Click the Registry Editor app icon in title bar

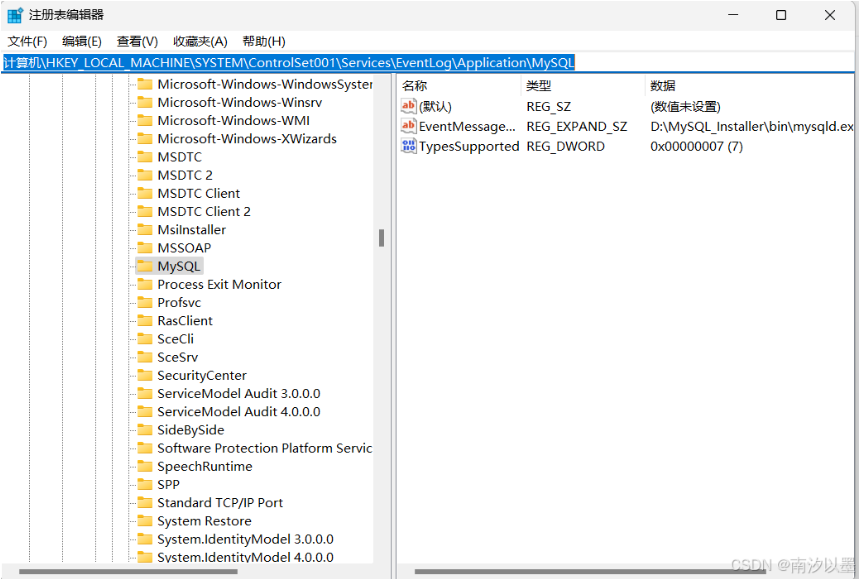(15, 15)
